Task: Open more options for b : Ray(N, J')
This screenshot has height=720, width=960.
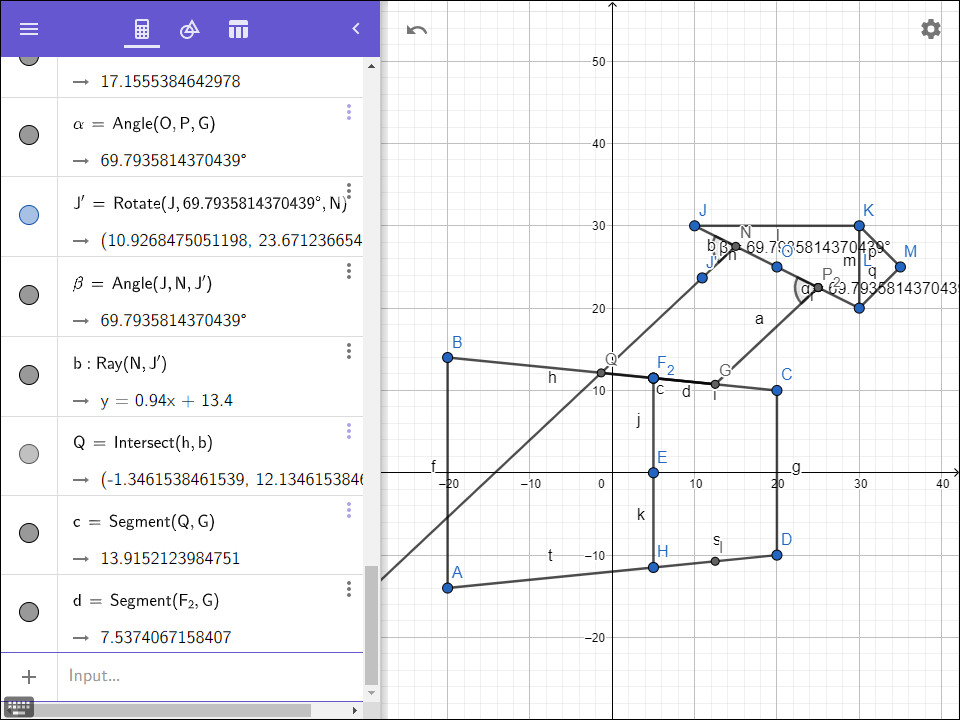Action: [x=349, y=351]
